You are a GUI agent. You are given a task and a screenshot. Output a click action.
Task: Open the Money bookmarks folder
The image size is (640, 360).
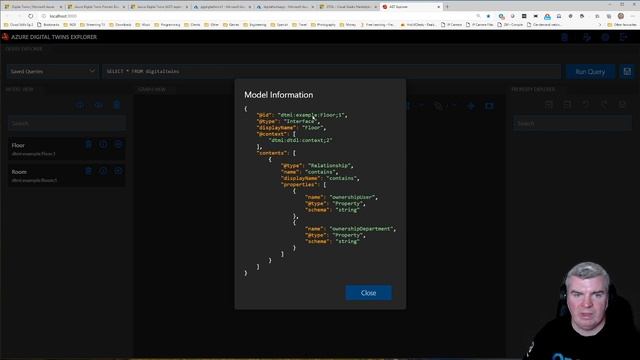coord(348,25)
